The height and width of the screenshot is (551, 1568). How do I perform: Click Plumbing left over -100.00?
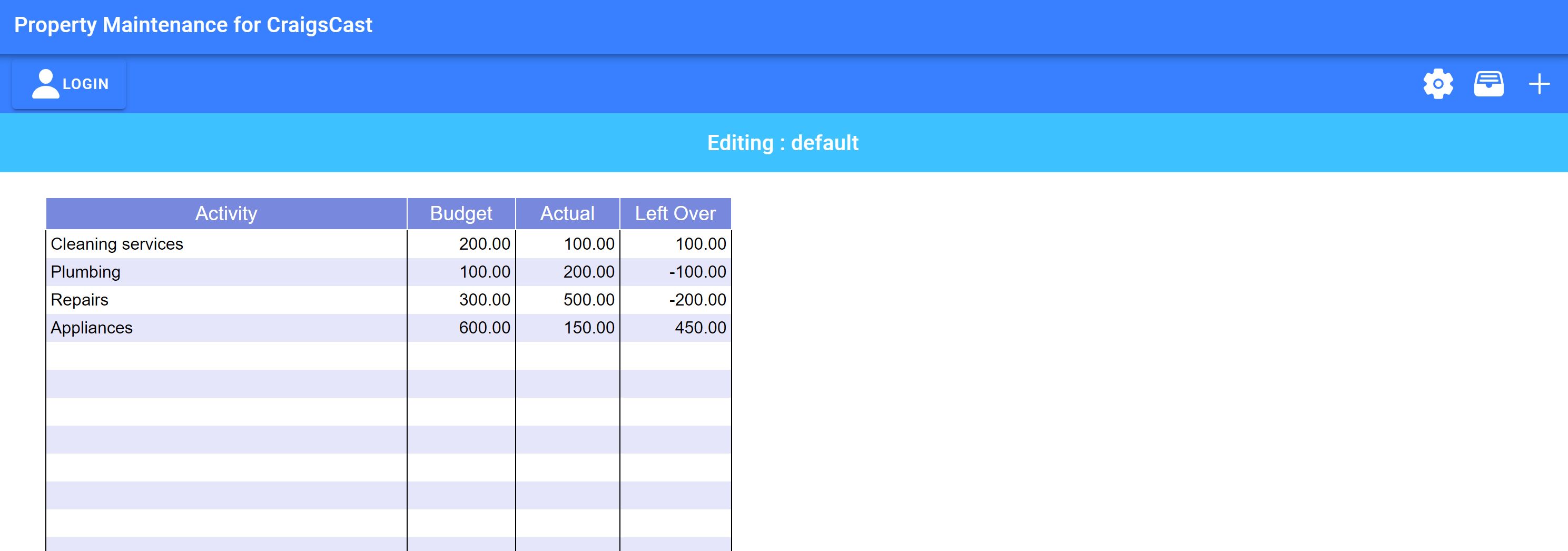pos(676,272)
